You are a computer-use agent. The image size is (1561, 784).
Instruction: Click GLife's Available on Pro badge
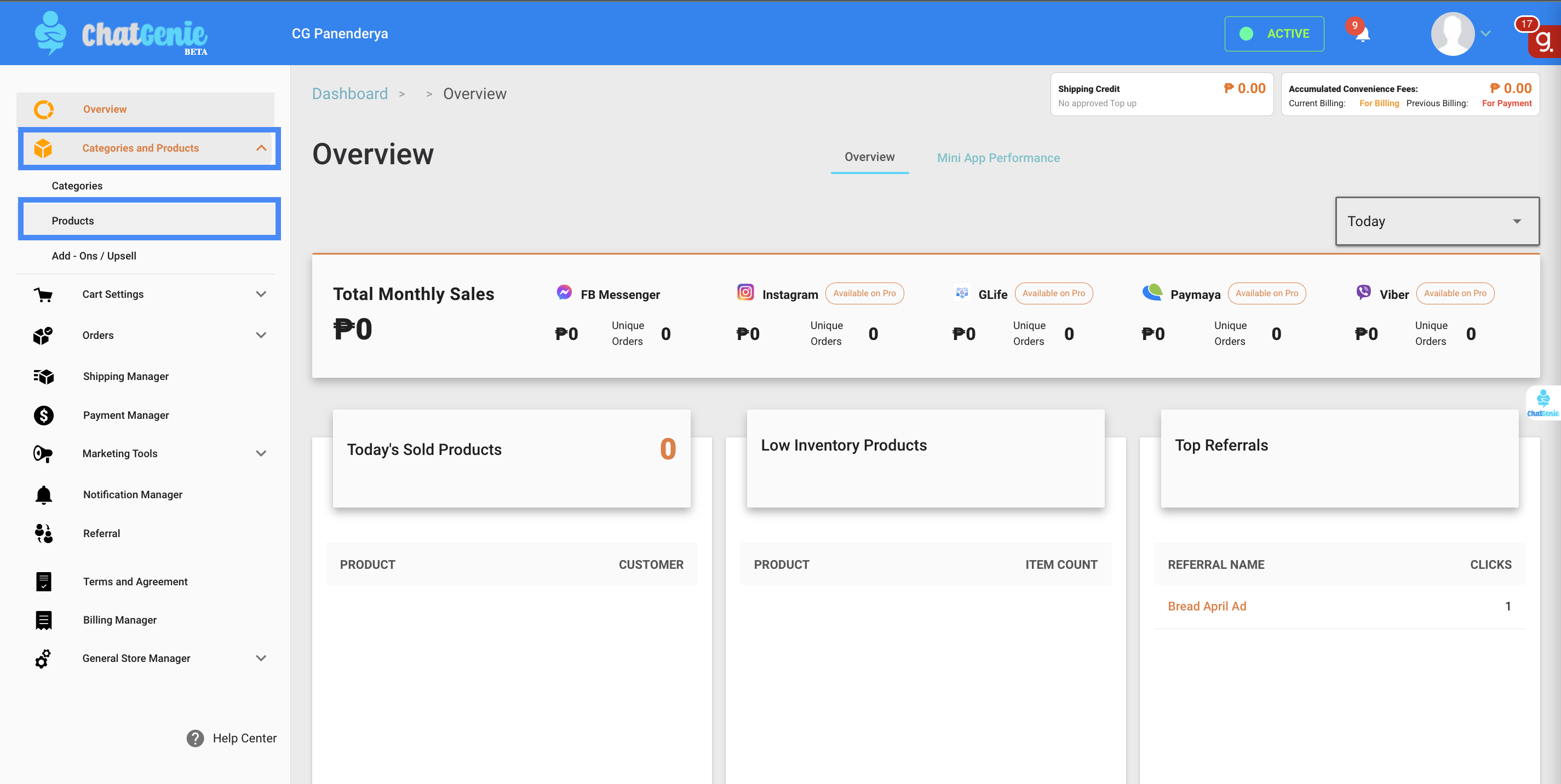click(1053, 293)
